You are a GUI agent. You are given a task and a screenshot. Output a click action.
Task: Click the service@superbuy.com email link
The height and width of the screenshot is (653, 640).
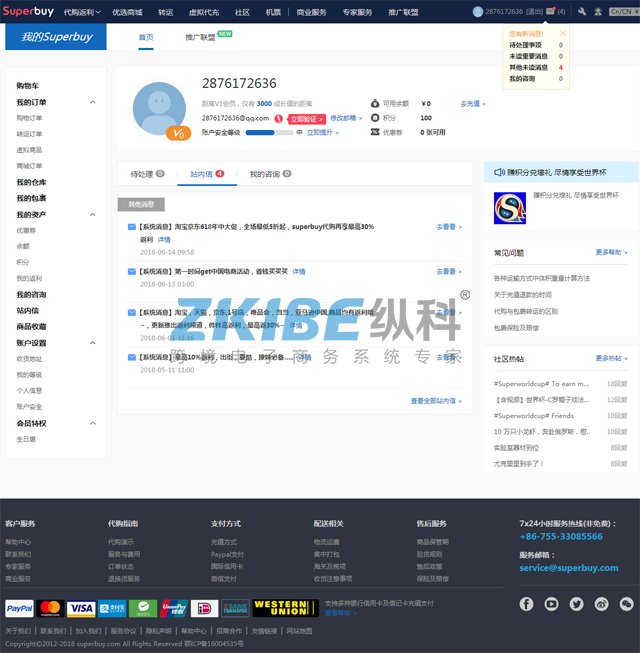coord(569,568)
